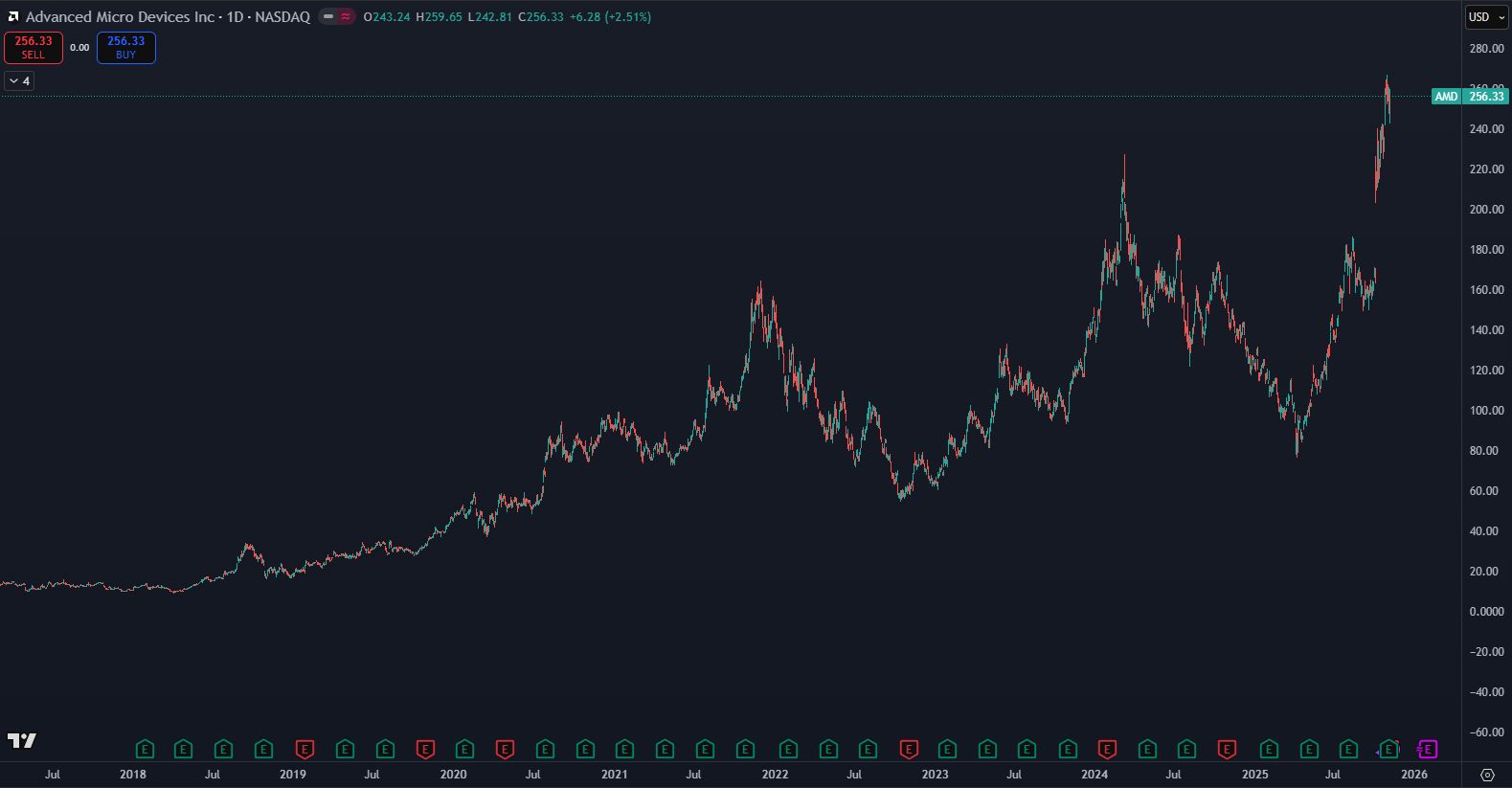Click the 0.00 spread value between Sell and Buy
The height and width of the screenshot is (788, 1512).
coord(79,48)
